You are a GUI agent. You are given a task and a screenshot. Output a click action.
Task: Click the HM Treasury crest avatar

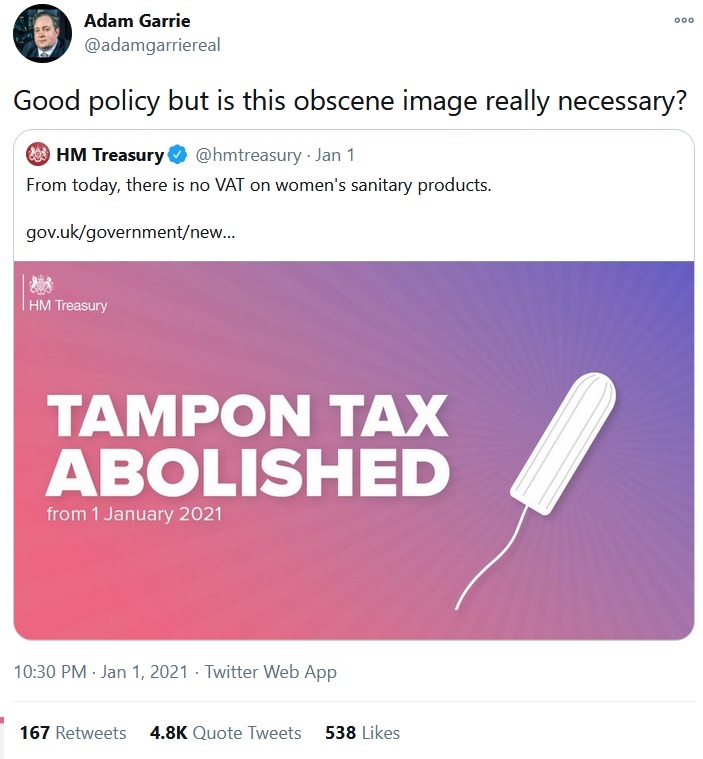[x=38, y=154]
